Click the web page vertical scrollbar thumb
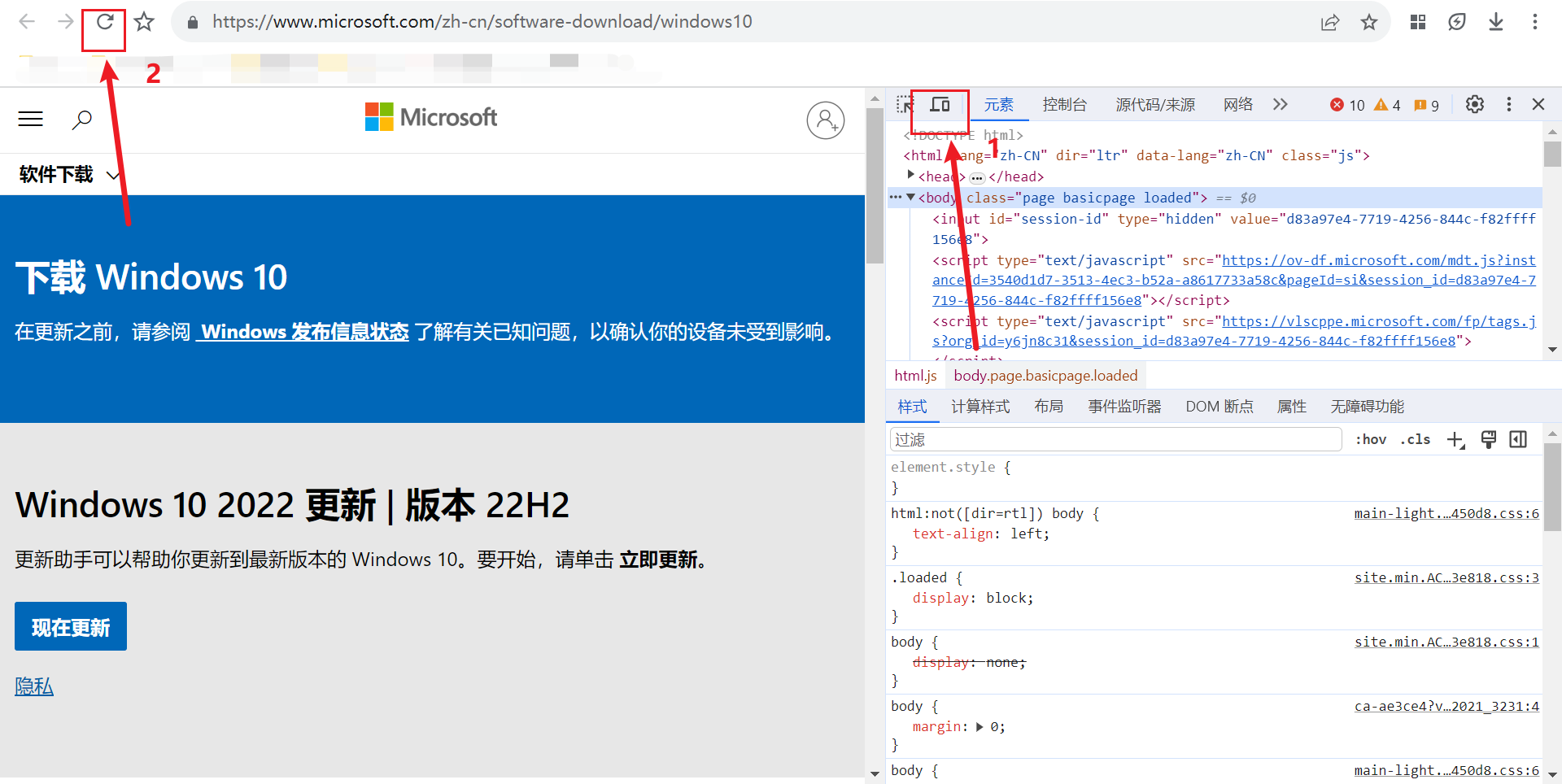1562x784 pixels. point(875,186)
